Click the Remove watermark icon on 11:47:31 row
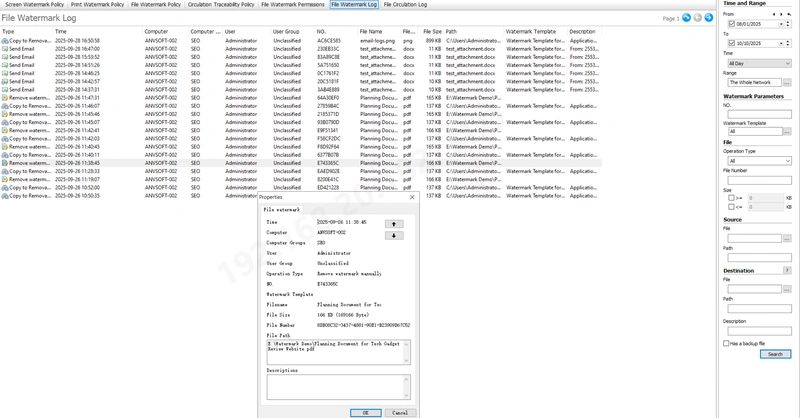The width and height of the screenshot is (800, 418). coord(5,98)
